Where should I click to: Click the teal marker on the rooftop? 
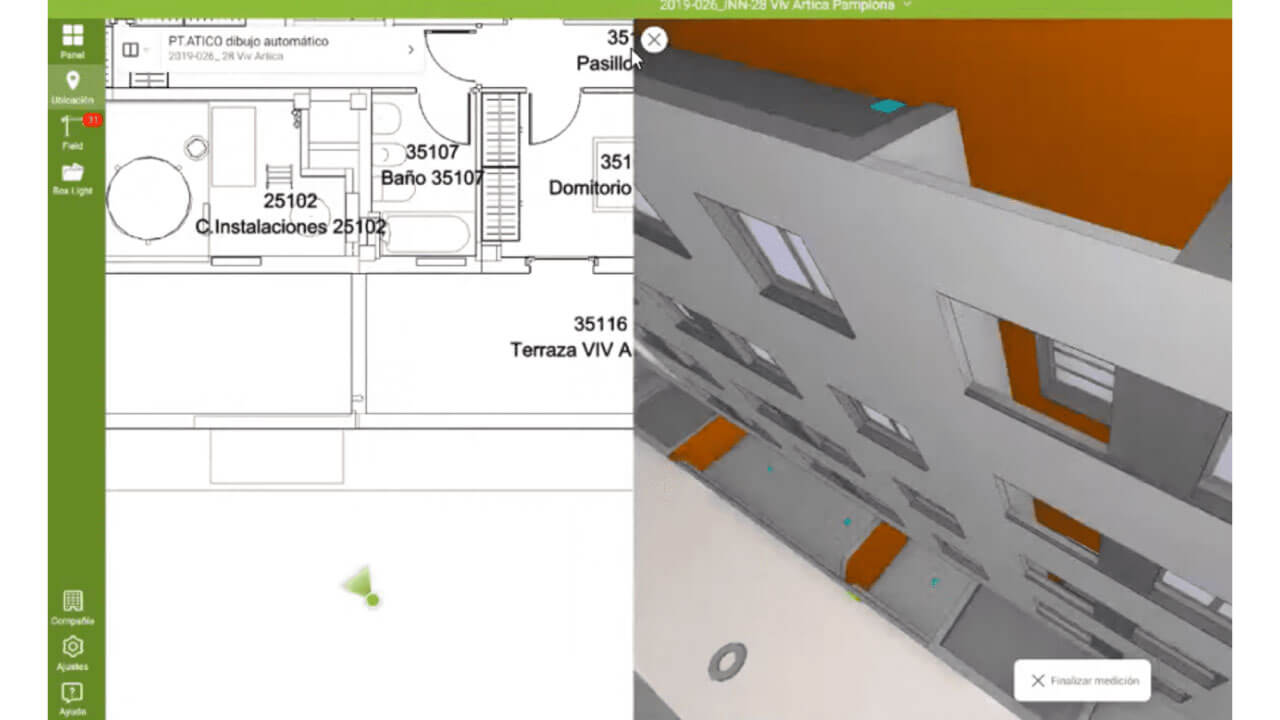pyautogui.click(x=887, y=106)
